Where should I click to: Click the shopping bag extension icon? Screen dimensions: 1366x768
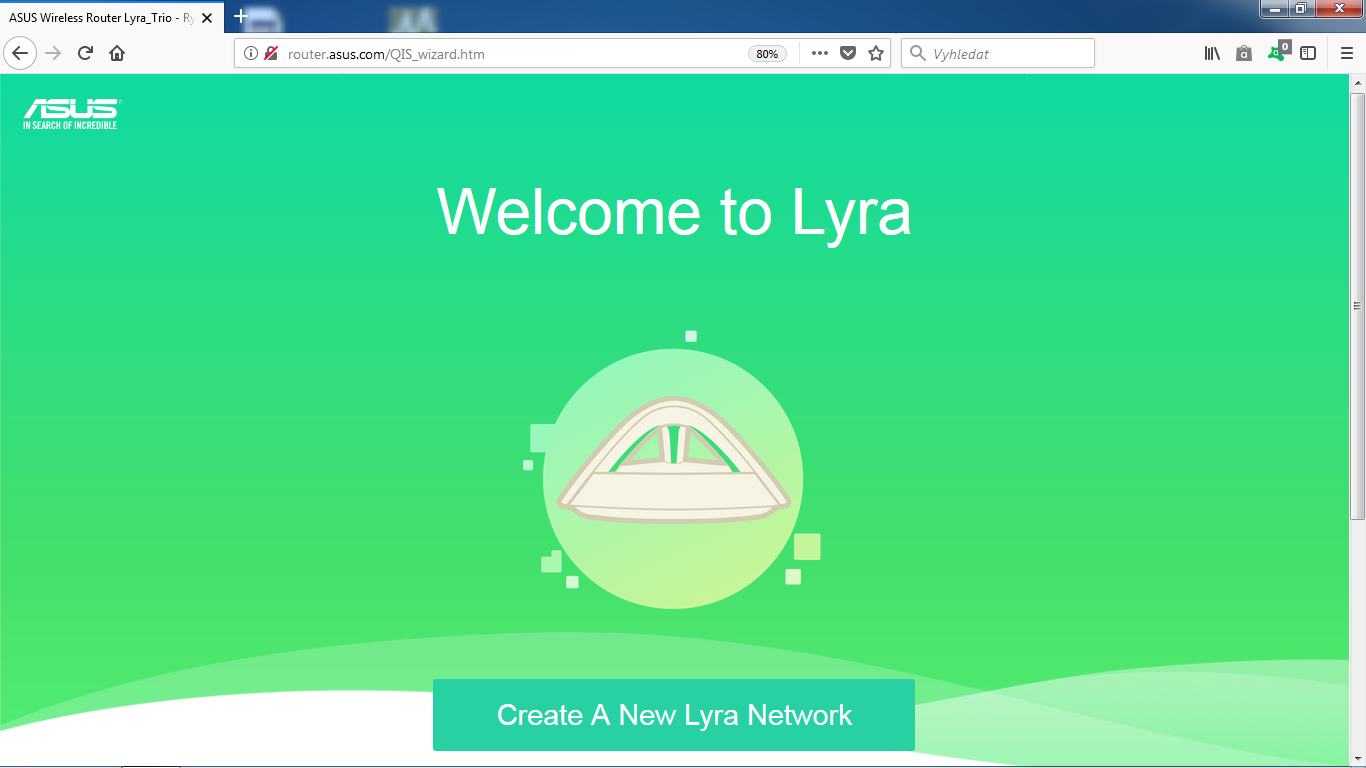(x=1244, y=53)
